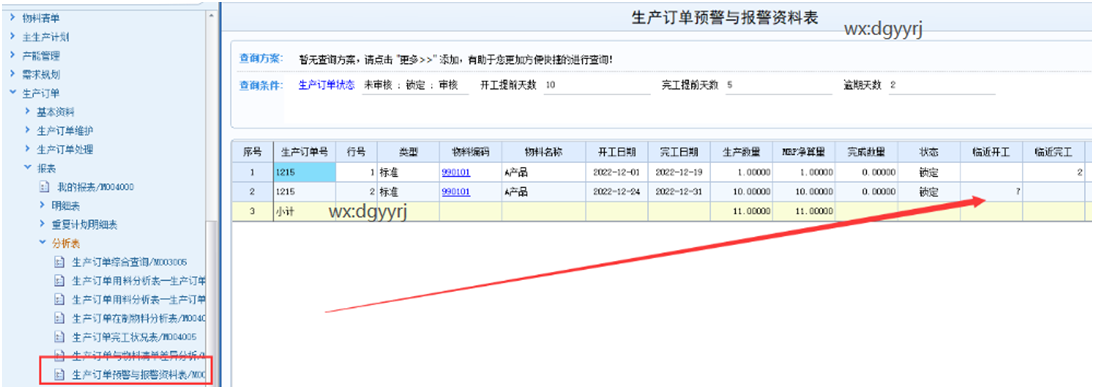Expand the 基本资料 node
Viewport: 1094px width, 389px height.
pos(27,112)
